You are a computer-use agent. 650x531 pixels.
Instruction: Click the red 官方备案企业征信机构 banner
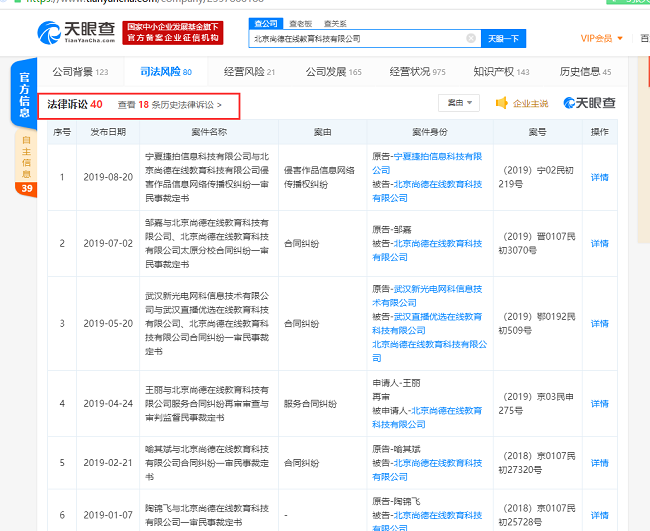coord(173,33)
